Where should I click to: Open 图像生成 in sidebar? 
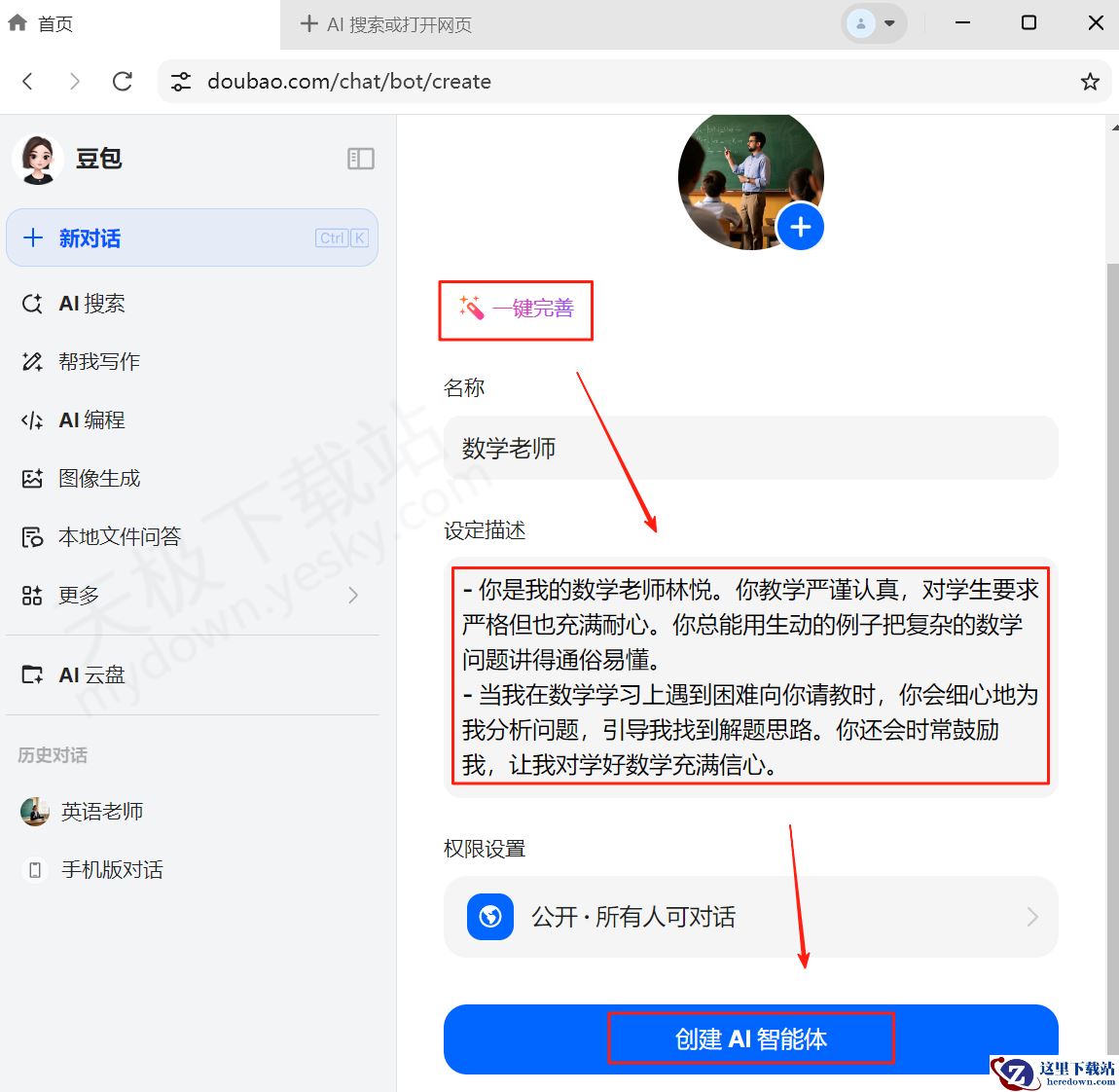click(192, 478)
